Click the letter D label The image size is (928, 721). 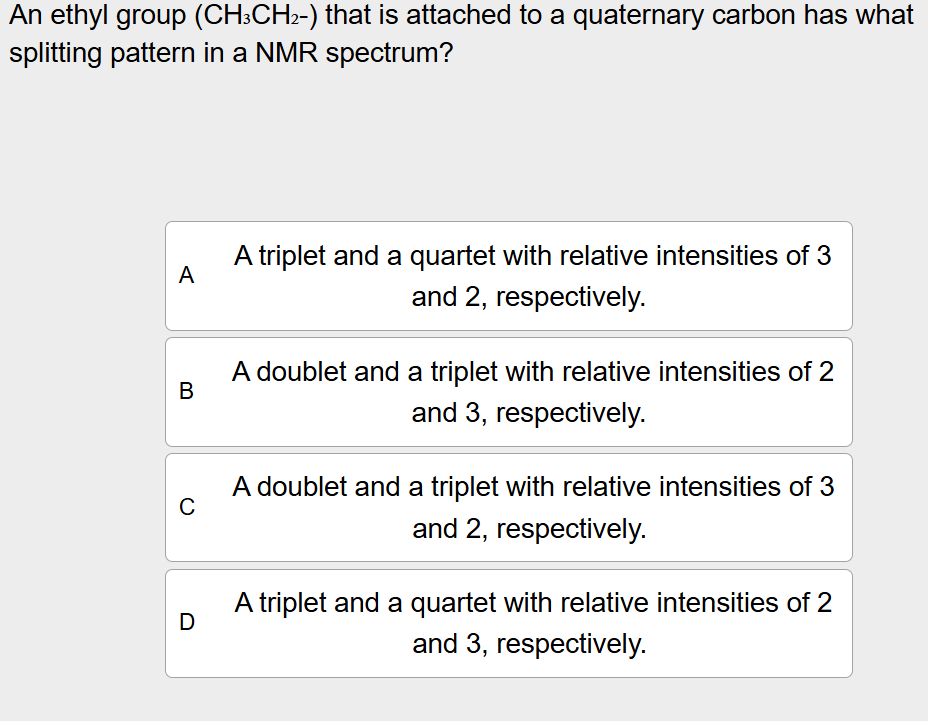coord(186,622)
